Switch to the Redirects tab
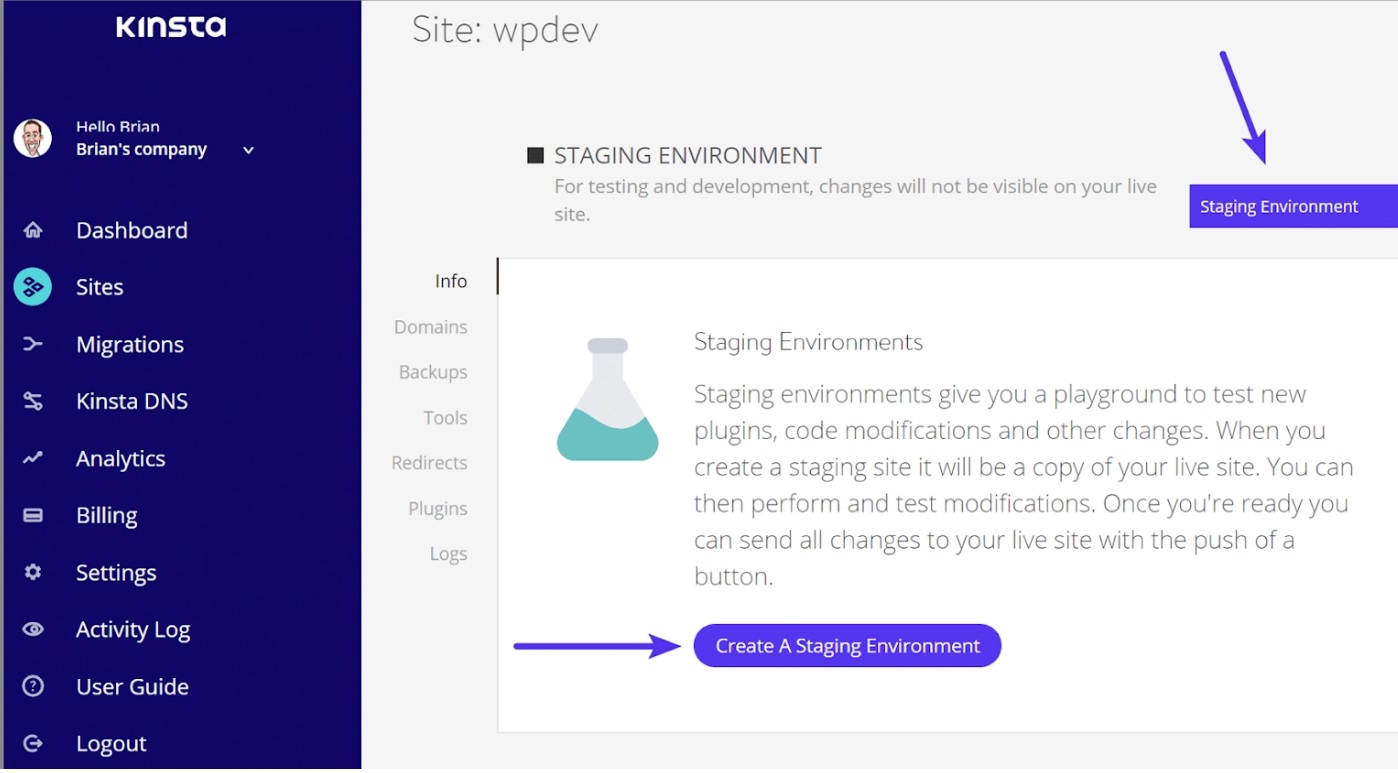 click(429, 463)
